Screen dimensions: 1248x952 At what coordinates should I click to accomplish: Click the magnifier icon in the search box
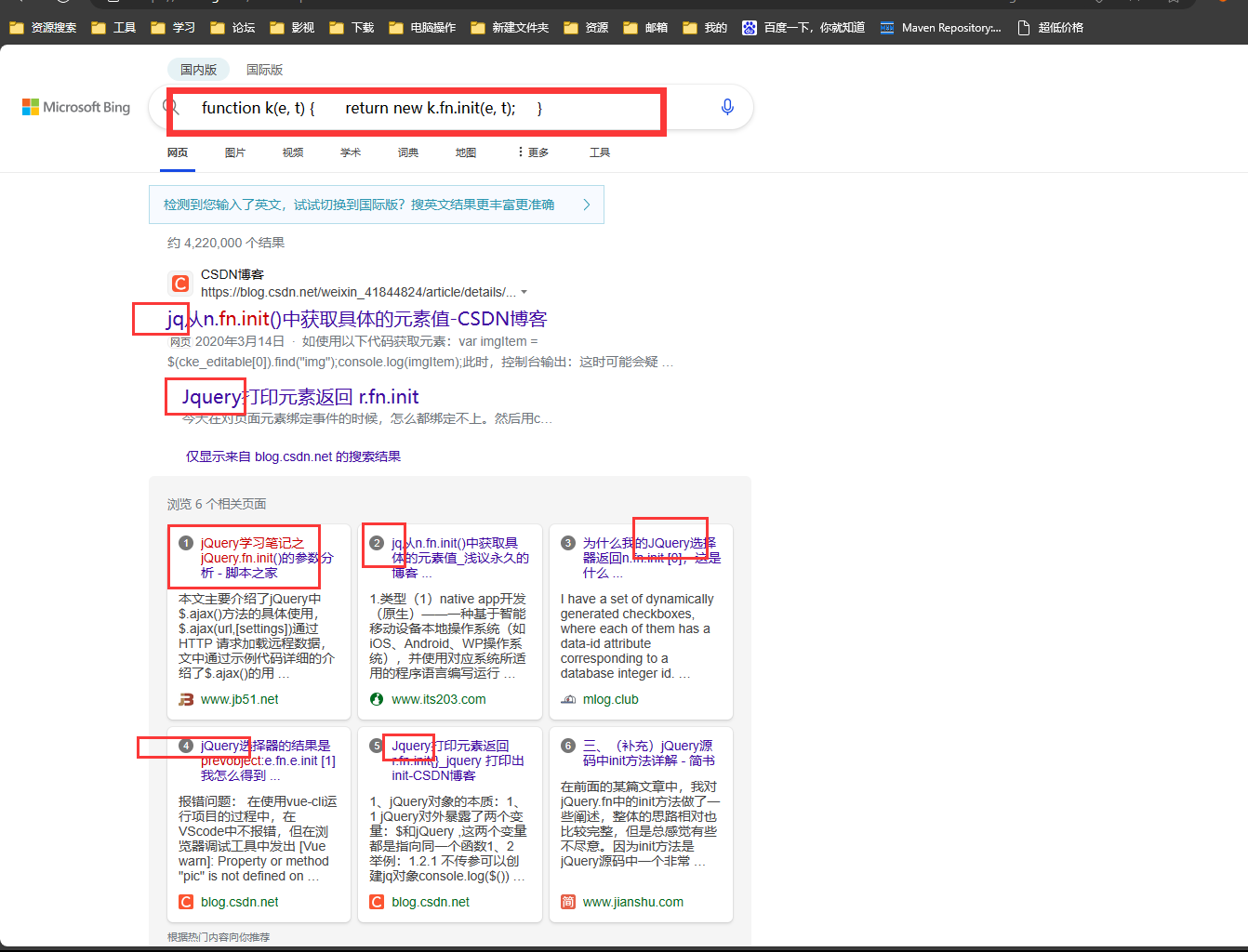(x=171, y=107)
